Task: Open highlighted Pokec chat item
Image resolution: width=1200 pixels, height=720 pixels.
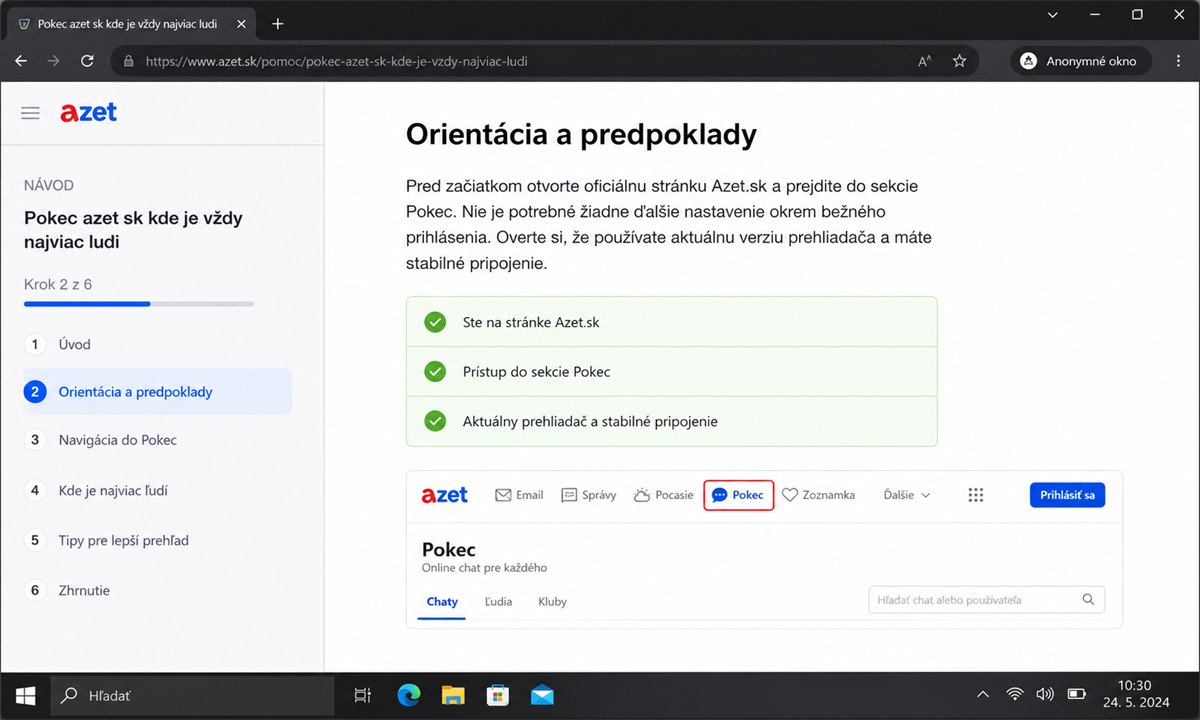Action: click(739, 495)
